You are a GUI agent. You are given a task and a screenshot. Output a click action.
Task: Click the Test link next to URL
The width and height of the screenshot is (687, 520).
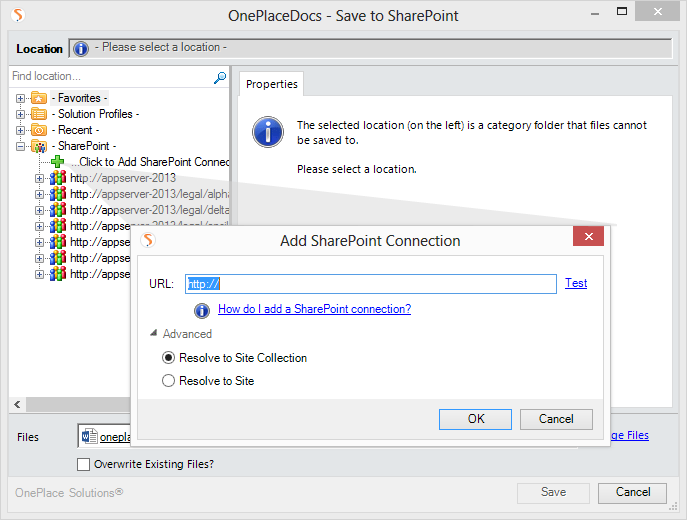576,283
